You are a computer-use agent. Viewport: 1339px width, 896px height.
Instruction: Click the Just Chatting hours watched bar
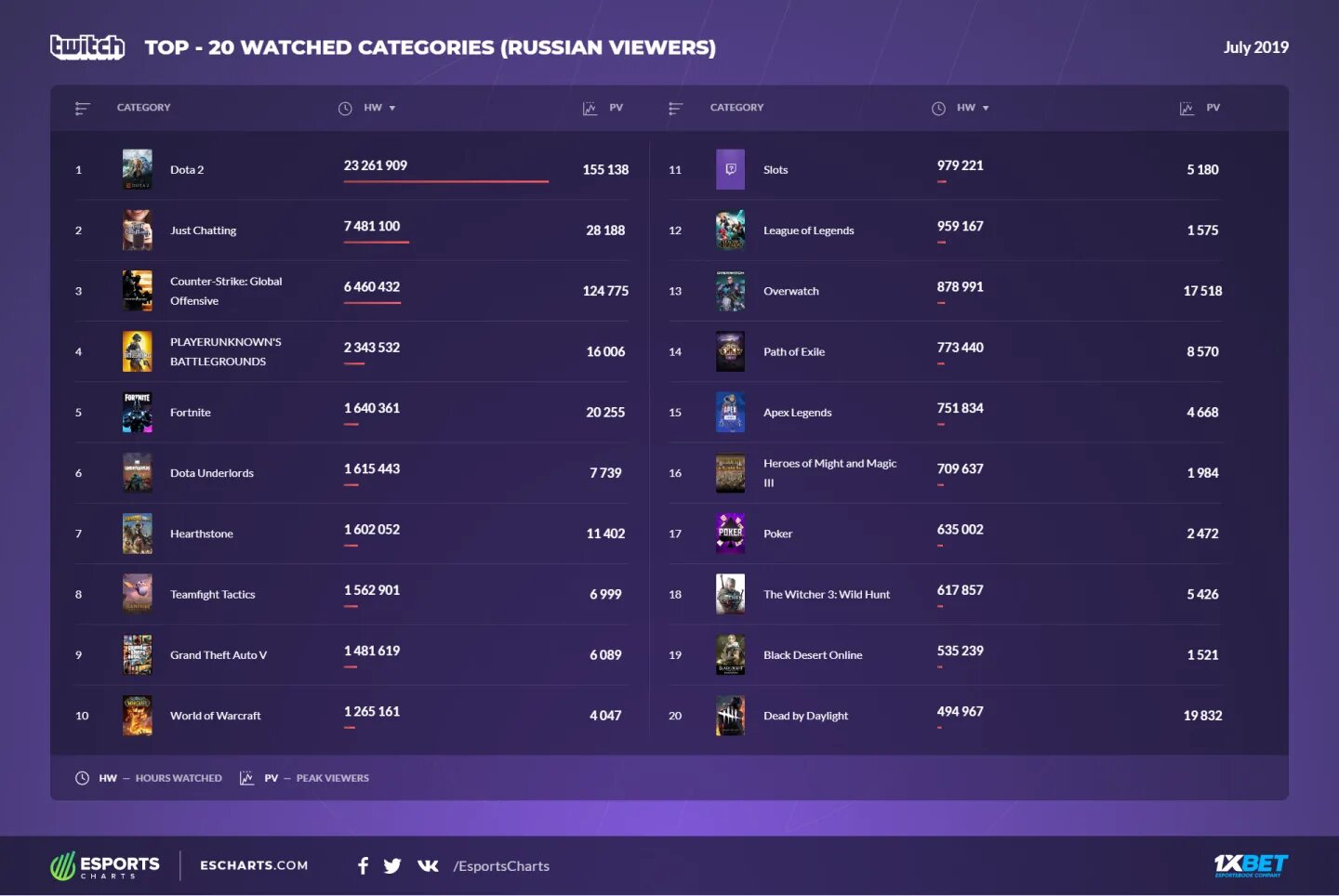coord(377,242)
